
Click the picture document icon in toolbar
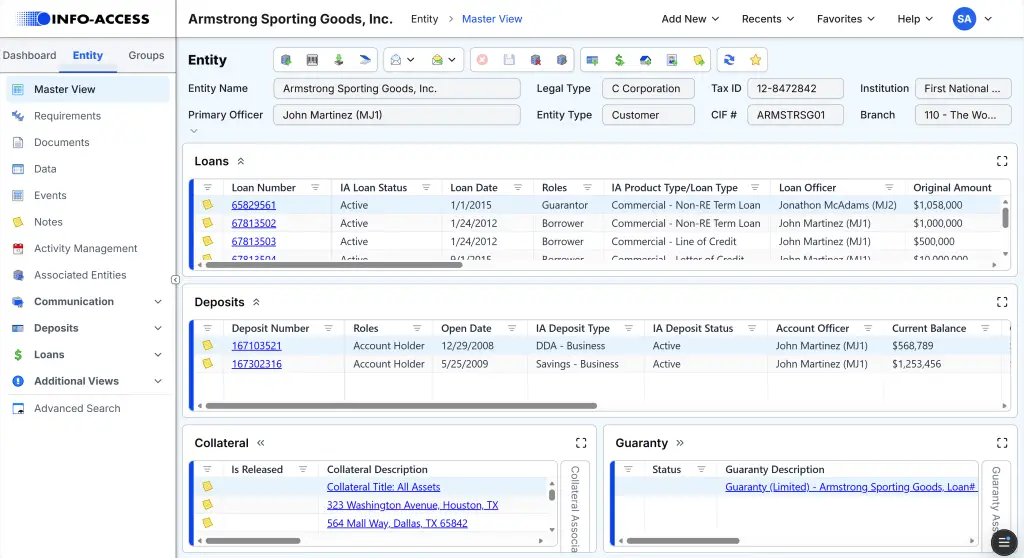[x=672, y=60]
